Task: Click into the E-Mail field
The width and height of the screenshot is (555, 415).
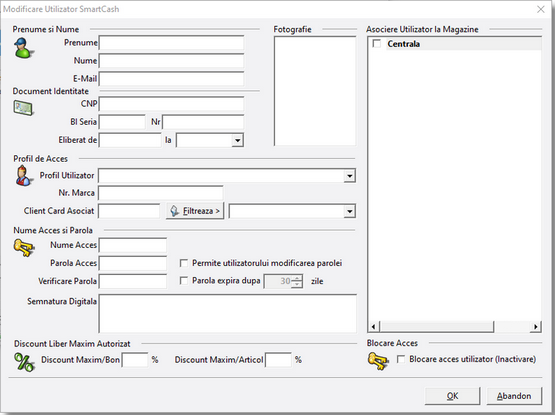Action: pyautogui.click(x=171, y=79)
